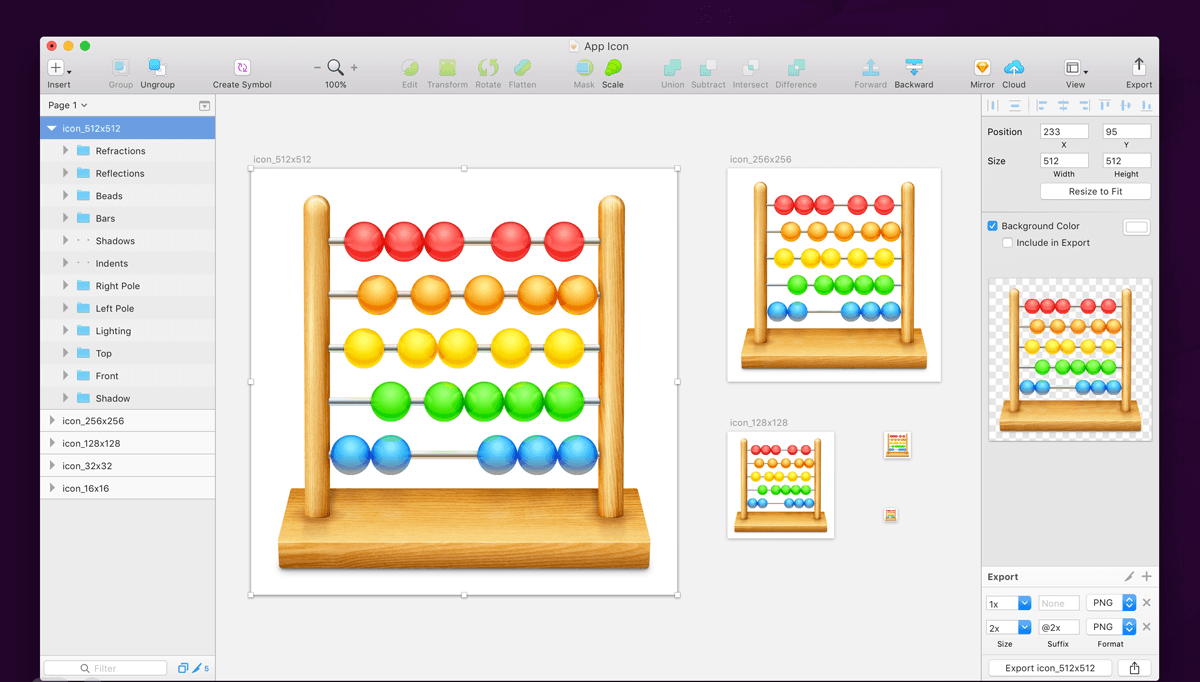
Task: Select the icon_128x128 artboard row
Action: (x=128, y=443)
